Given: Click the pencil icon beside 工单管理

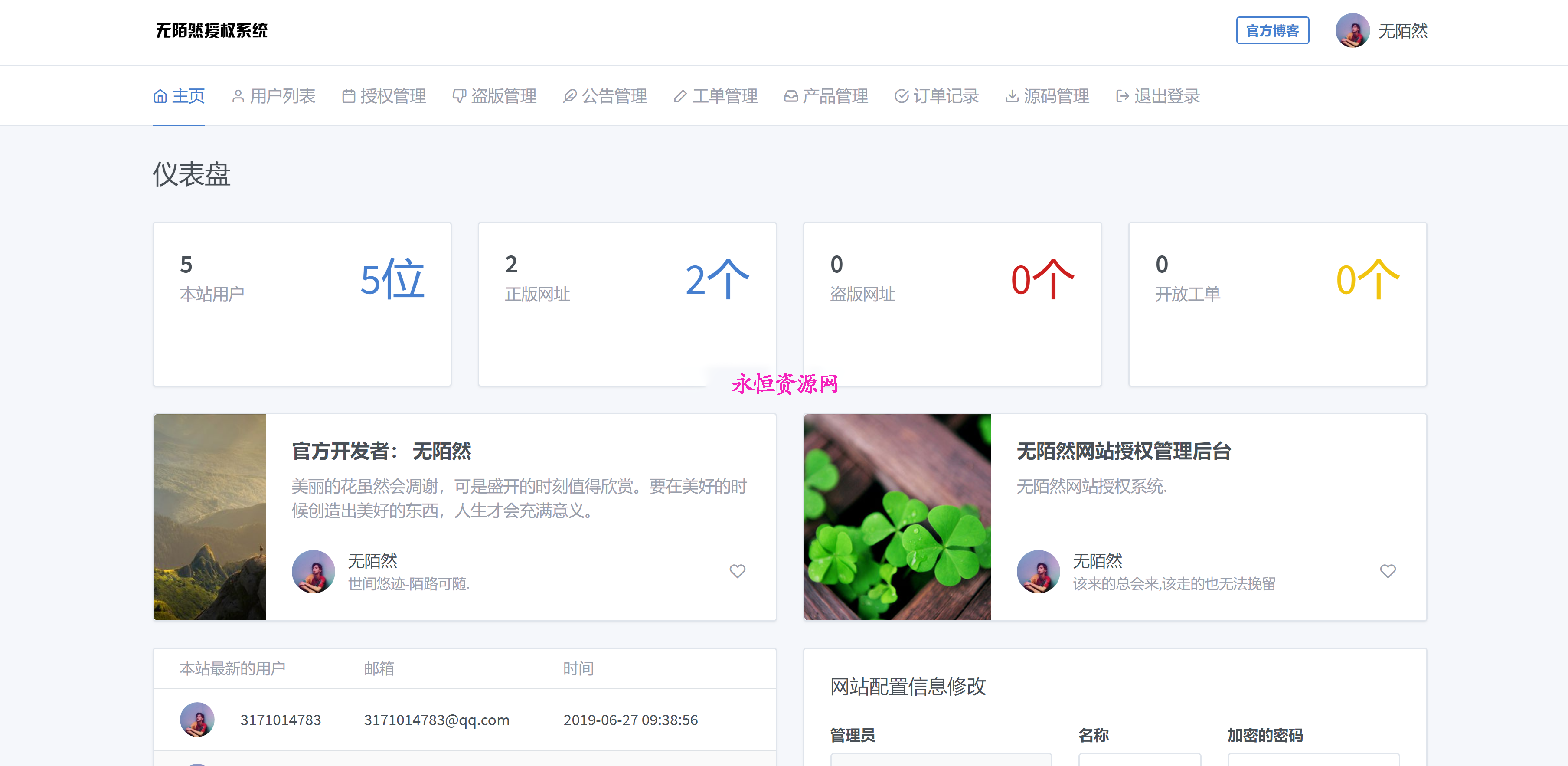Looking at the screenshot, I should pos(680,96).
